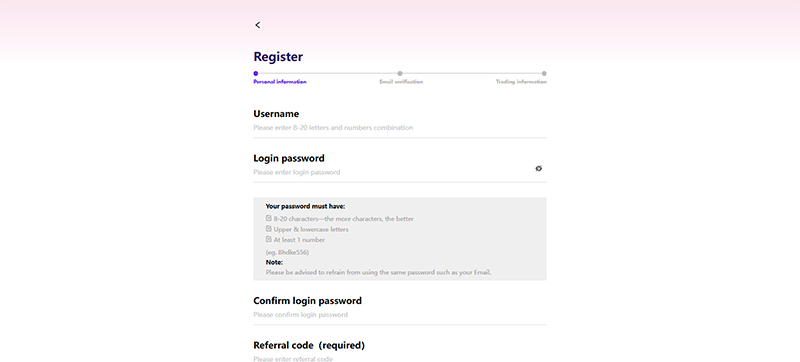Toggle login password visibility eye icon

(538, 168)
